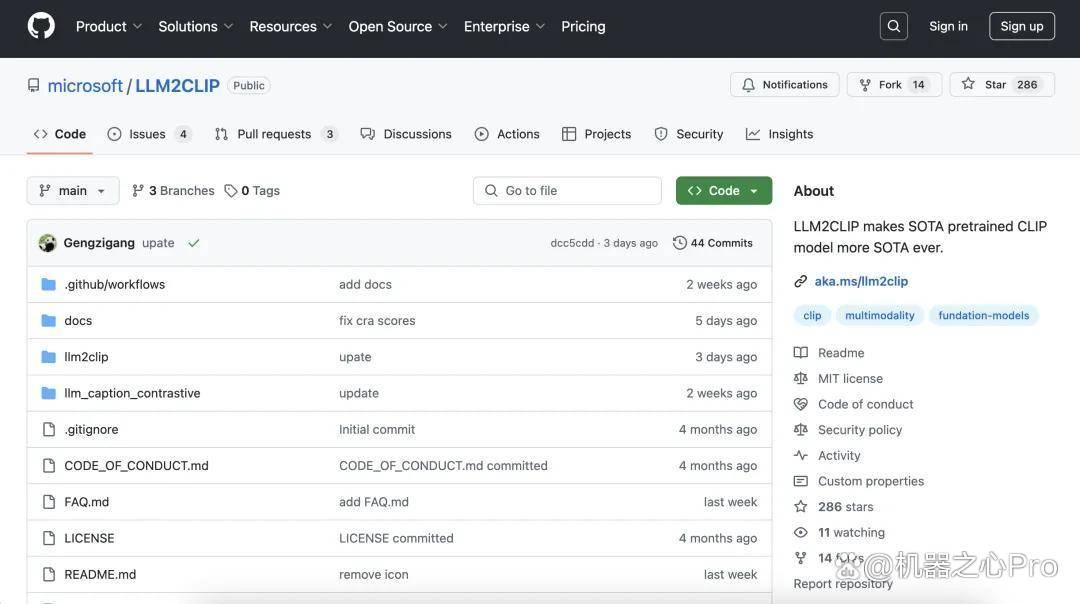Open Gengzigang's avatar
The height and width of the screenshot is (604, 1080).
click(48, 243)
